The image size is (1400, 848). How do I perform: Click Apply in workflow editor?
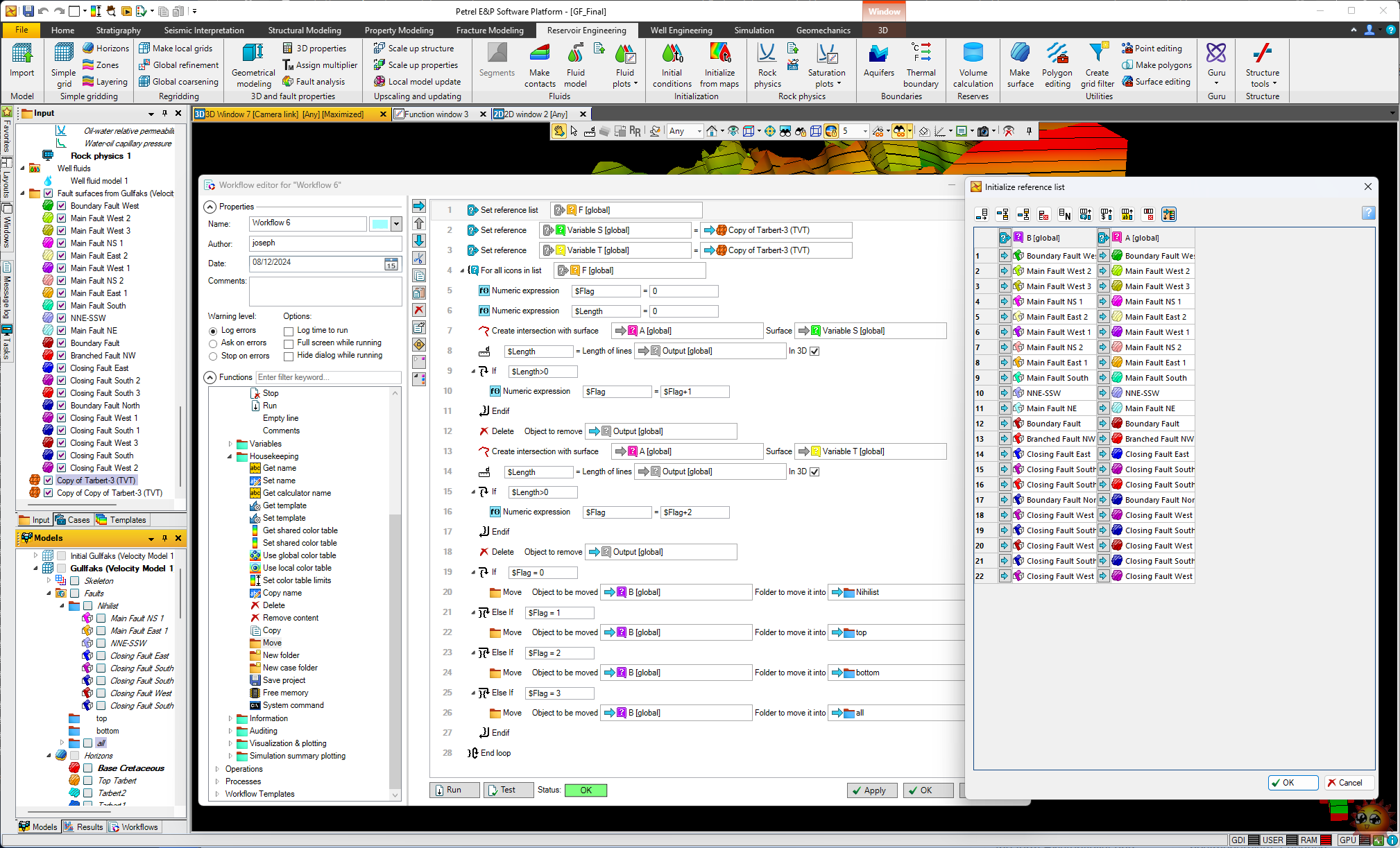872,790
